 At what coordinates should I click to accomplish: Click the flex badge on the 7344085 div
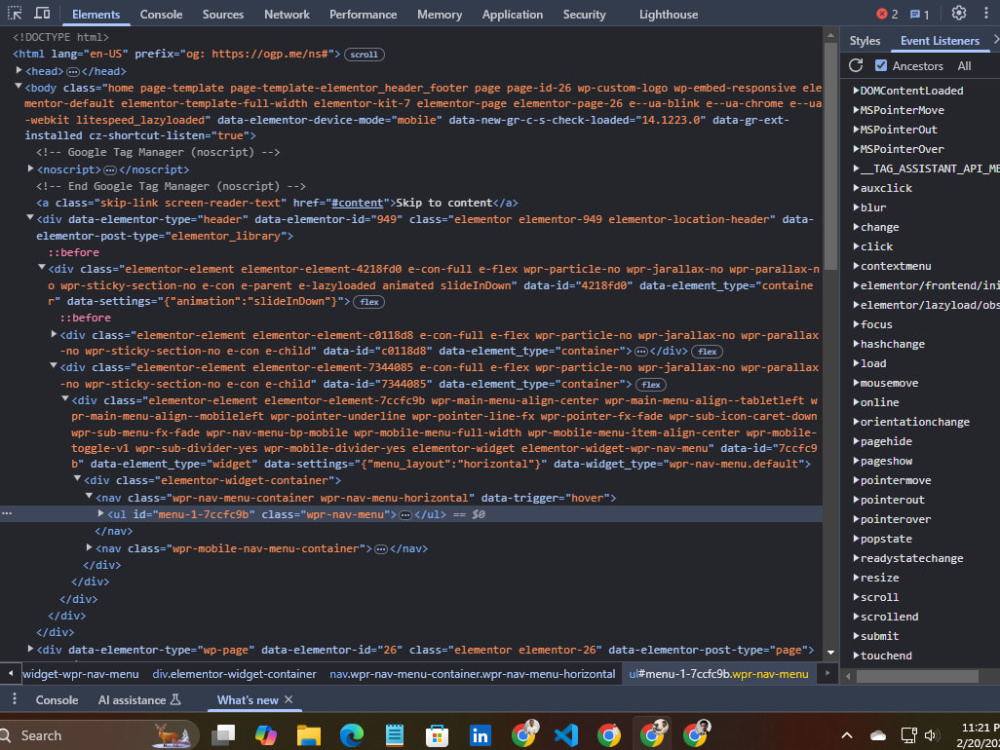coord(651,385)
